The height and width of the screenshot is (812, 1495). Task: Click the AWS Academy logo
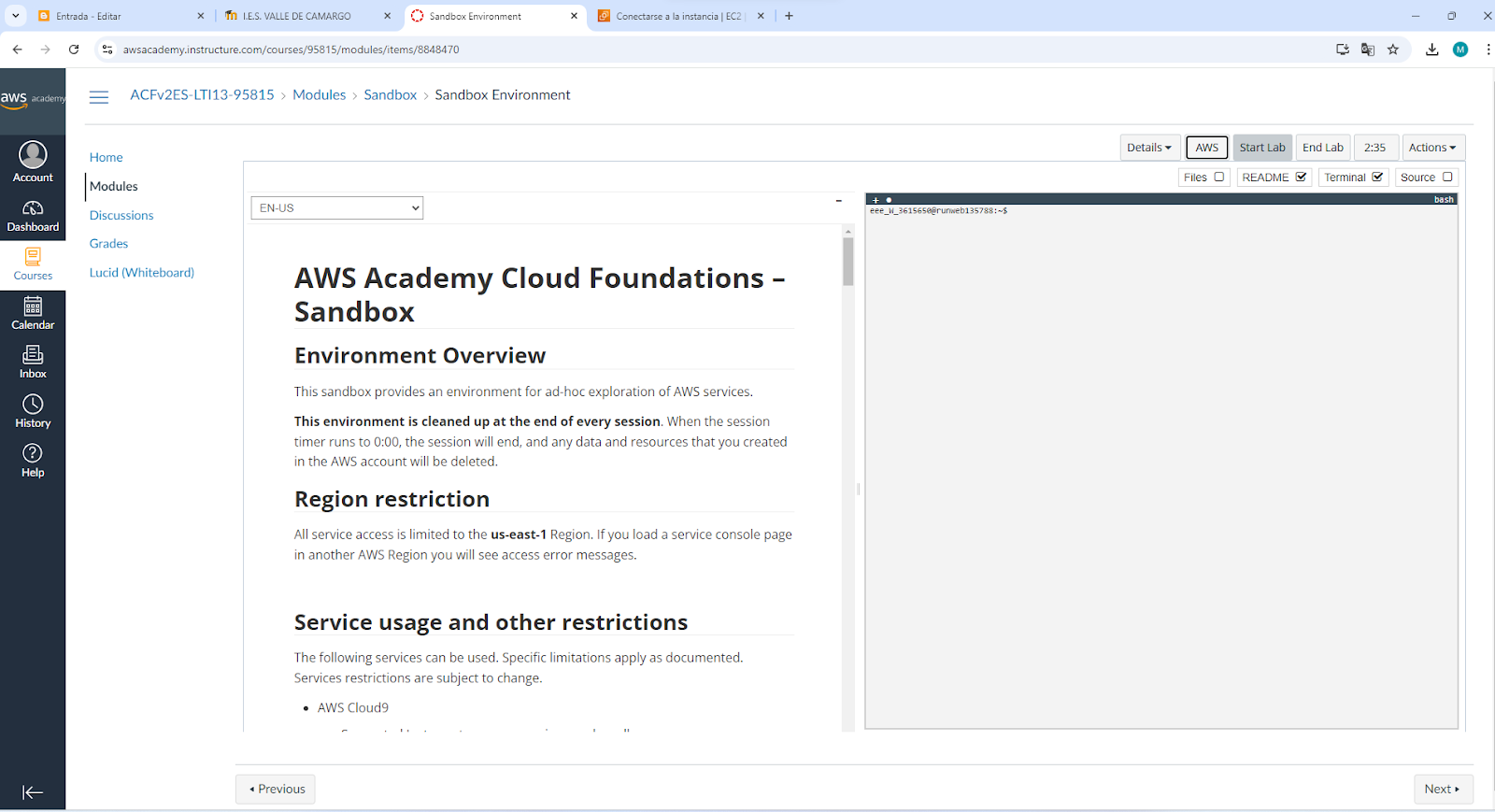tap(33, 99)
